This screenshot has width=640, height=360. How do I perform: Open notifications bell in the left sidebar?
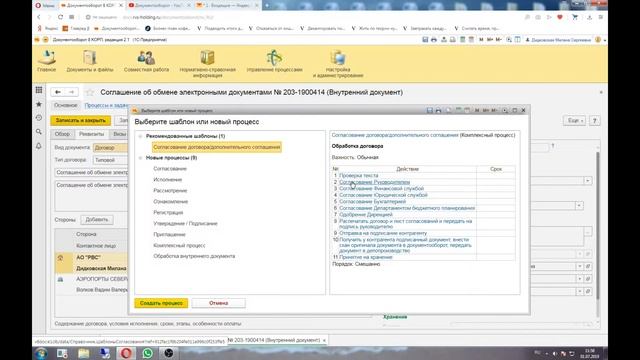39,146
